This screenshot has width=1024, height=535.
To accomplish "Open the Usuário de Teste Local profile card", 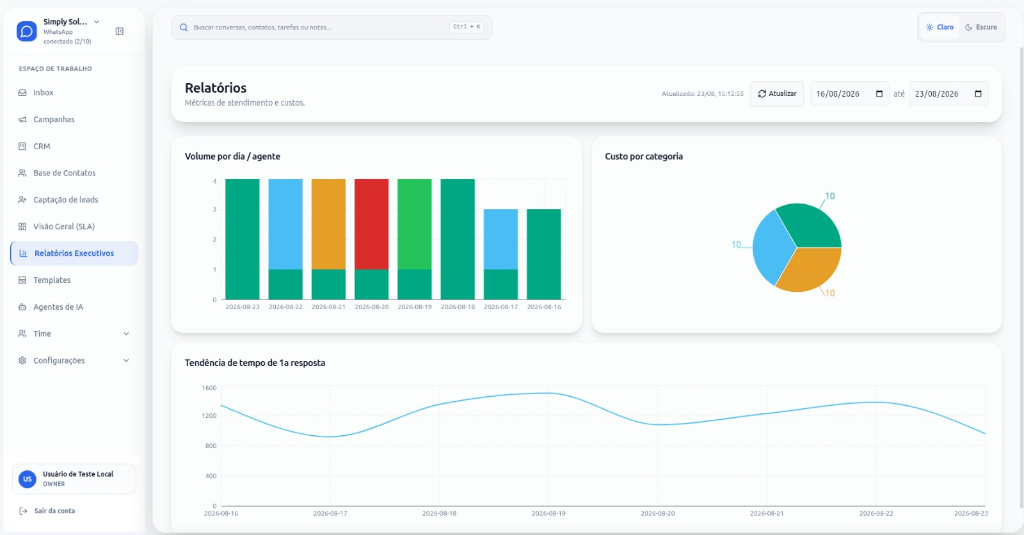I will pos(74,479).
